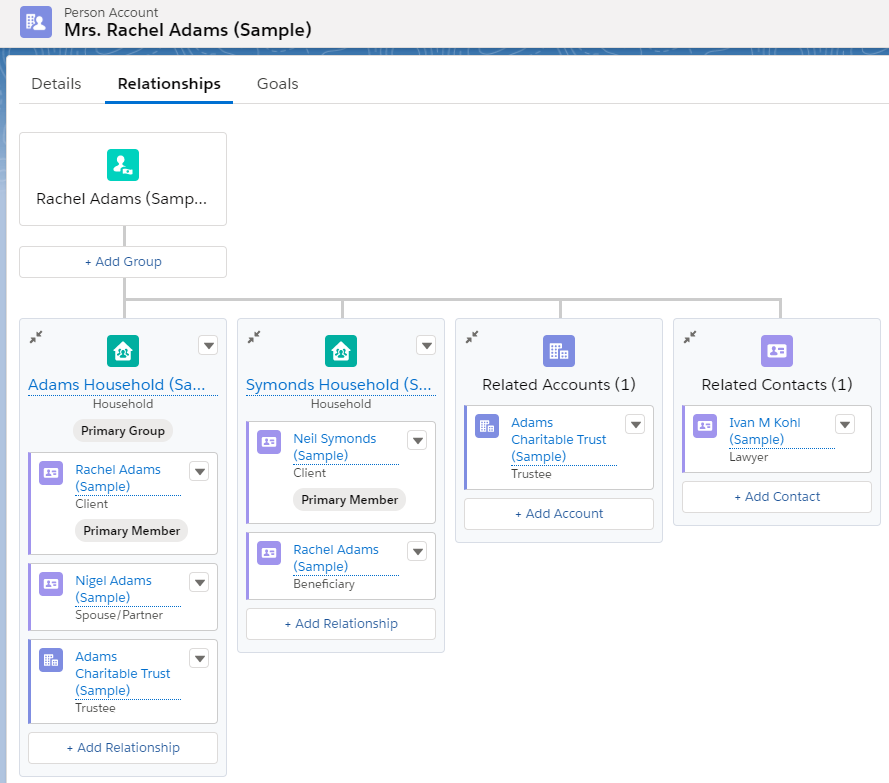Open Adams Household actions dropdown
889x783 pixels.
pos(208,345)
